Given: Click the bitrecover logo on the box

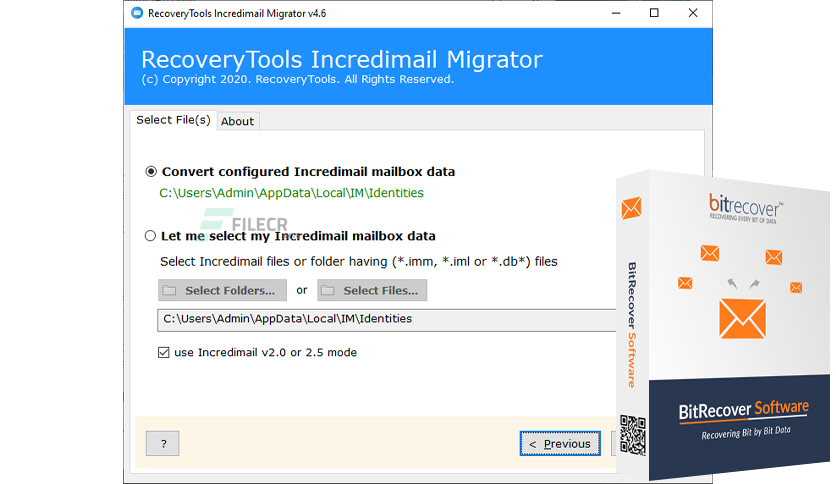Looking at the screenshot, I should pos(745,208).
